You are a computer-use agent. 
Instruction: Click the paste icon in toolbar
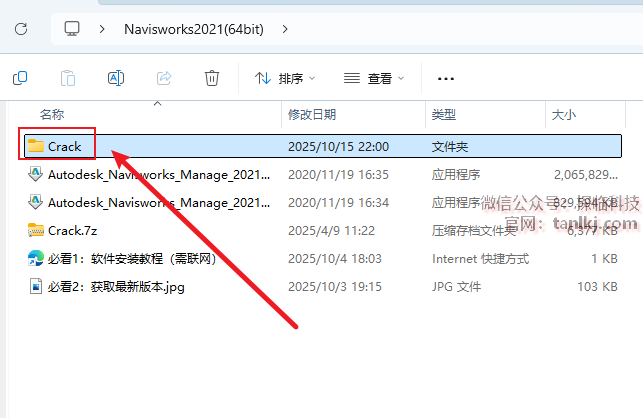coord(68,78)
